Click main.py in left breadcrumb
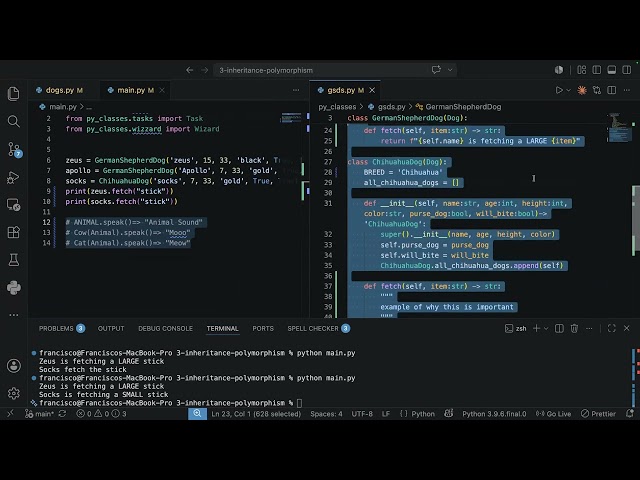 pyautogui.click(x=63, y=107)
